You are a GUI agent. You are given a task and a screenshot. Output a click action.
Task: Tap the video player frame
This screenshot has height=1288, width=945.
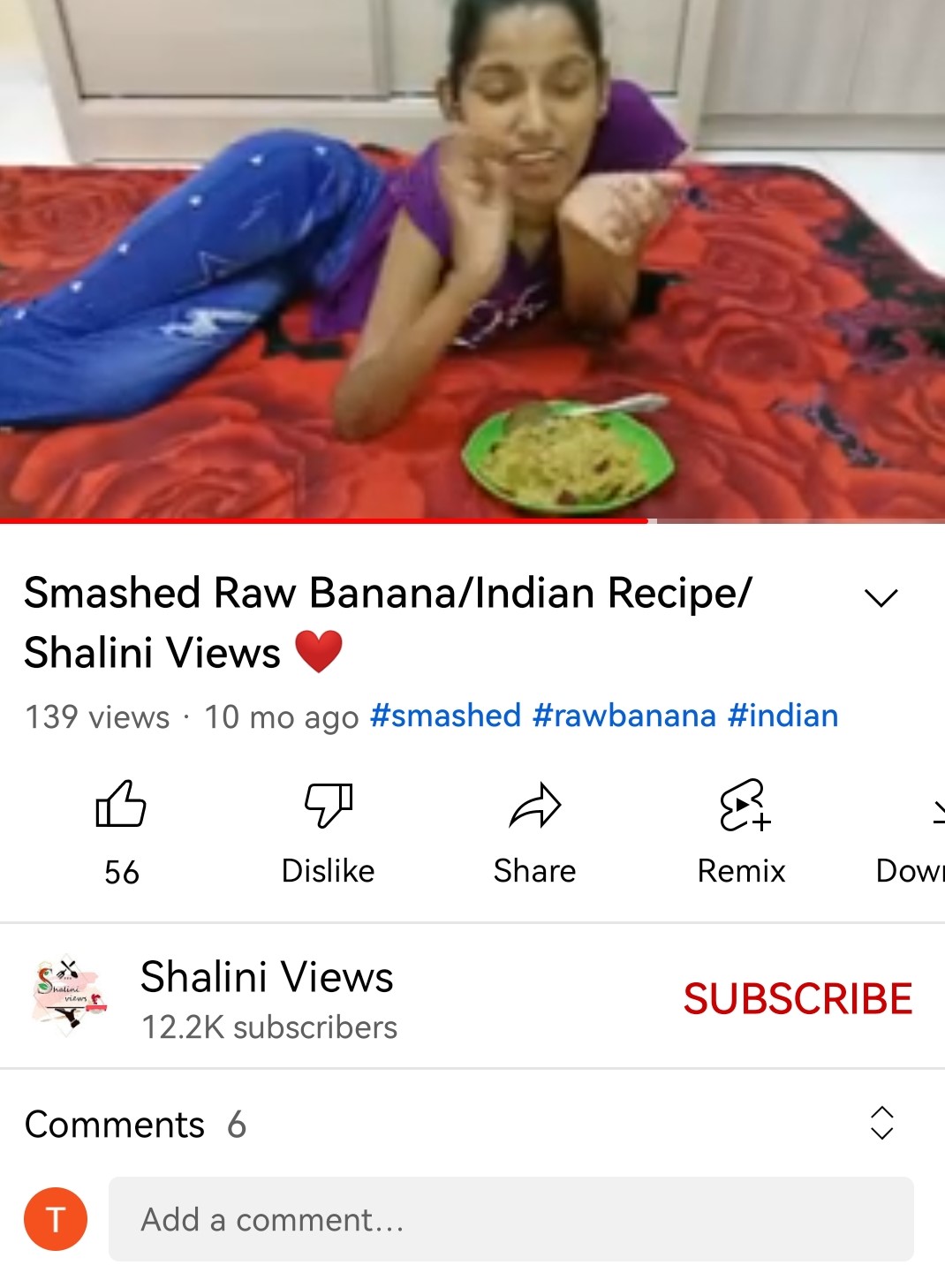(x=472, y=259)
